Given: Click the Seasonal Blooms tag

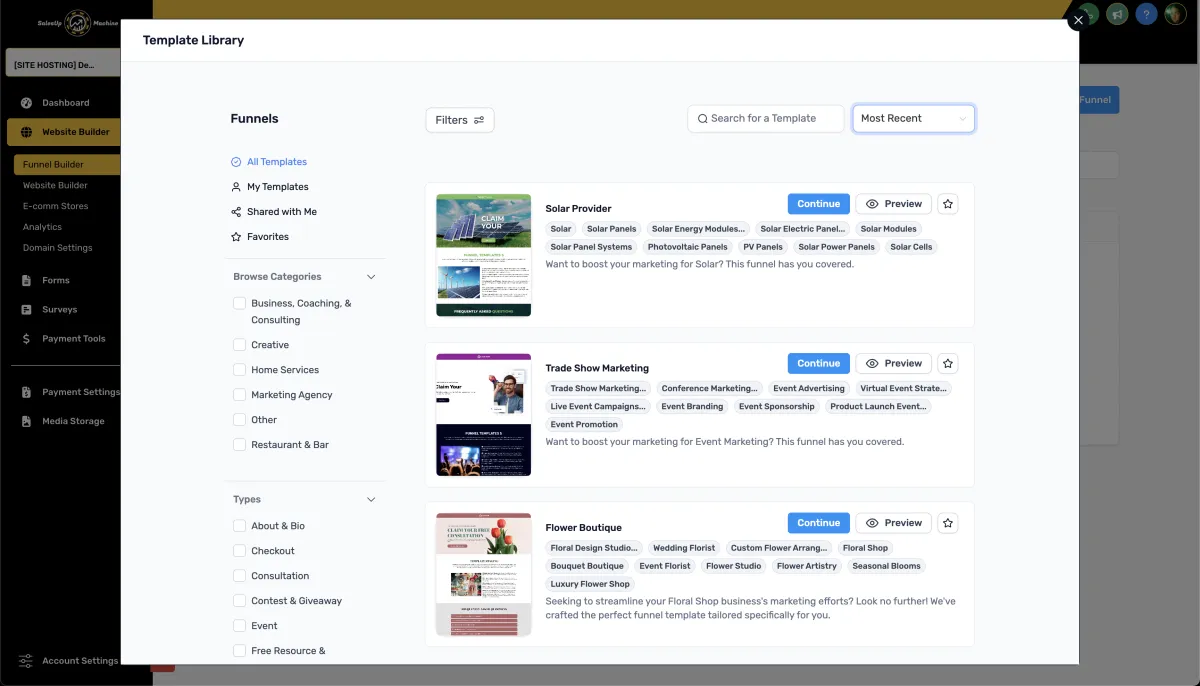Looking at the screenshot, I should tap(886, 566).
